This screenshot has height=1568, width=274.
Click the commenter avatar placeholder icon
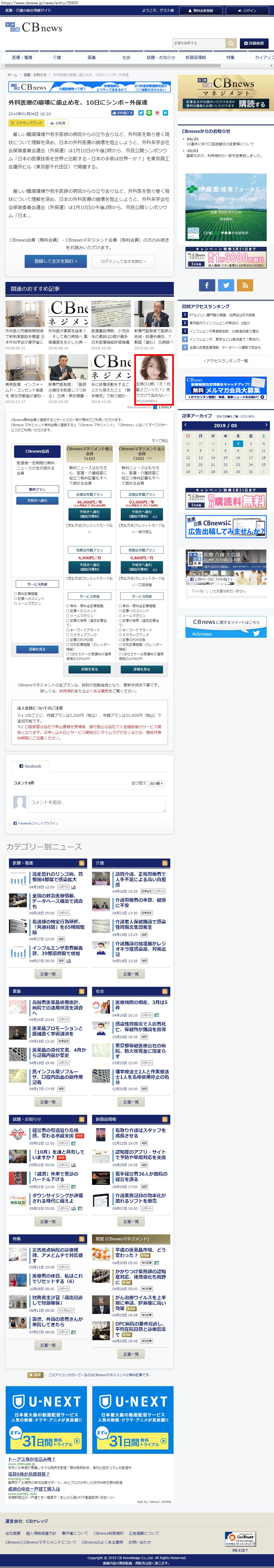(x=19, y=803)
